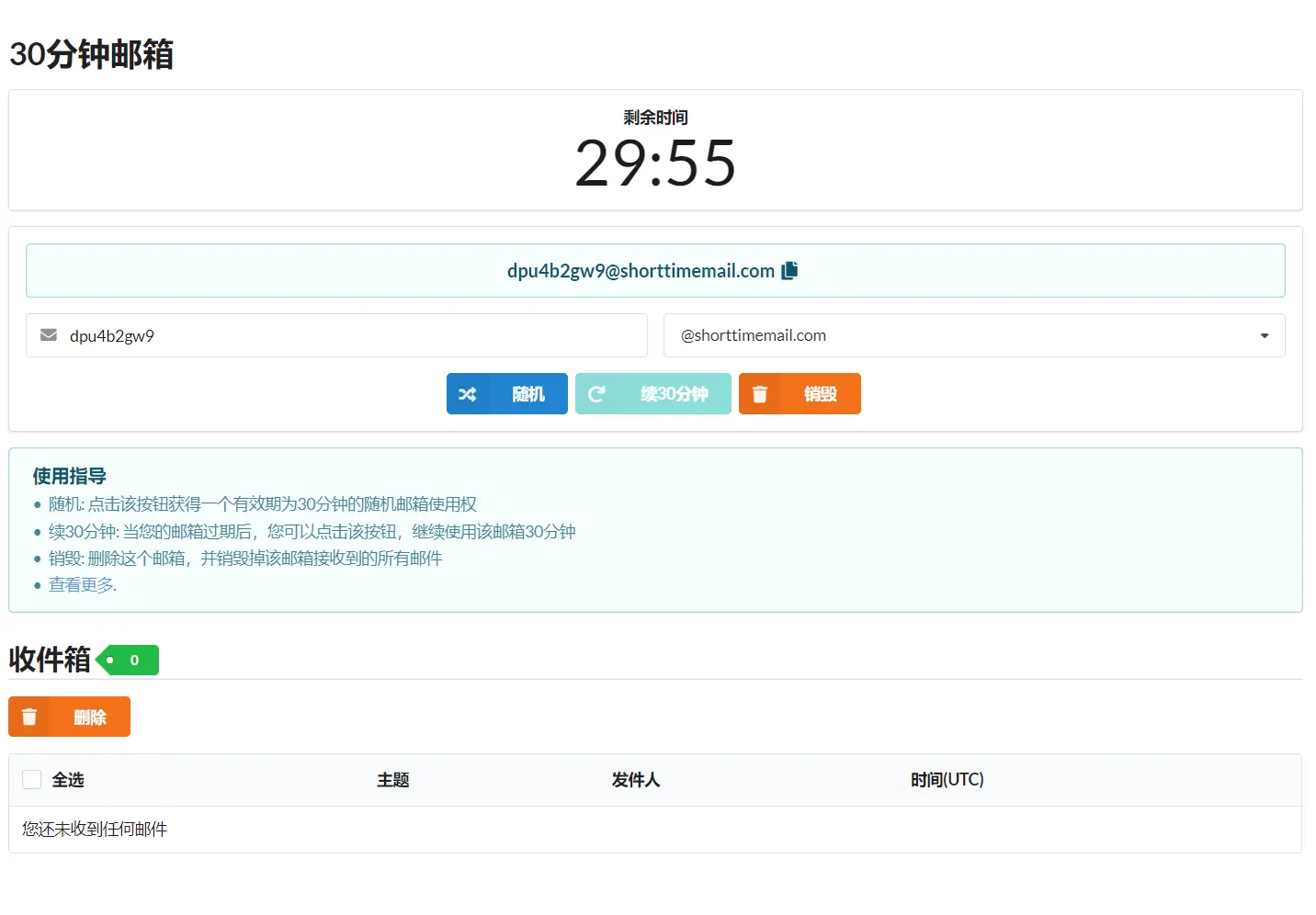Click the 使用指导 heading
Screen dimensions: 1316x915
point(70,476)
